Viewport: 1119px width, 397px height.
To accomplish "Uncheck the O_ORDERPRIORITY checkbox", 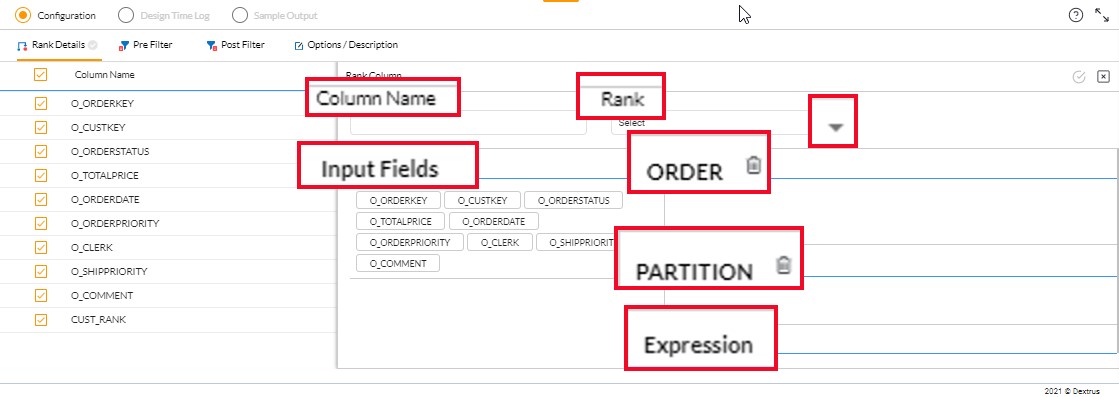I will click(x=41, y=223).
